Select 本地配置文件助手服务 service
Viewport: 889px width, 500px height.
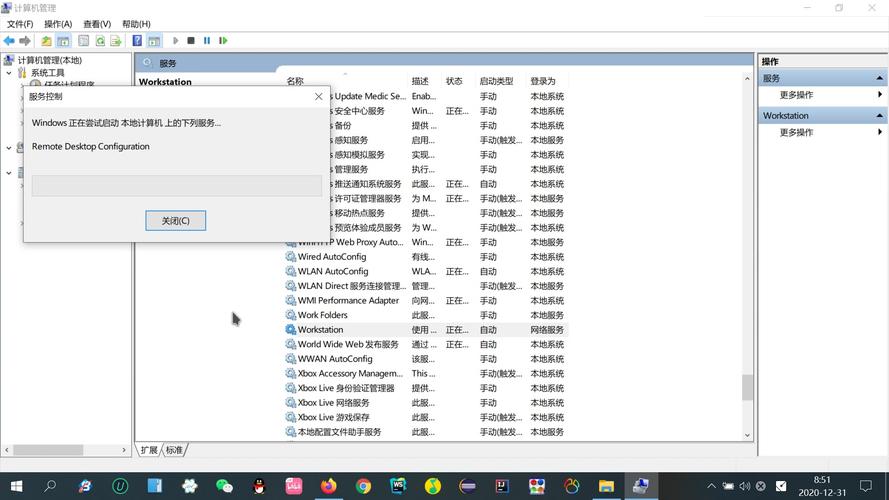coord(339,432)
